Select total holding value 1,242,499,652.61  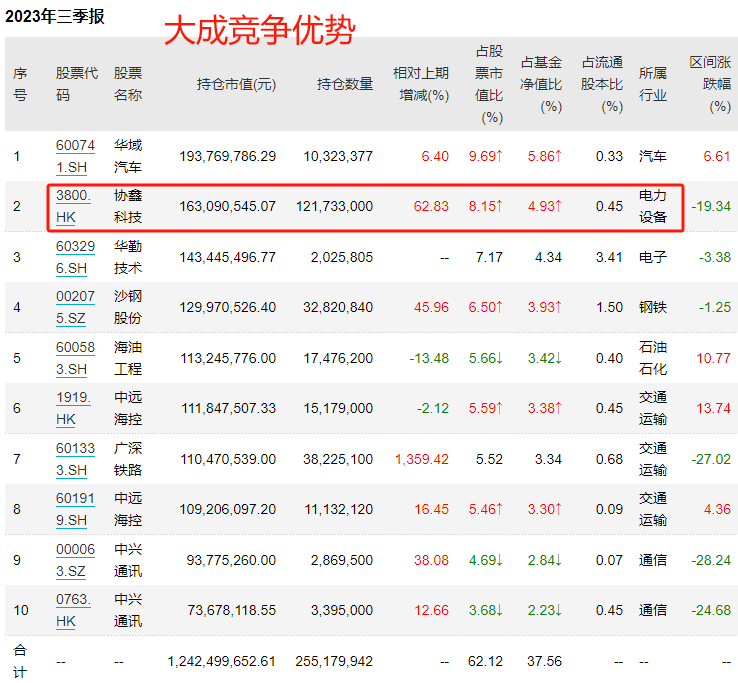pos(222,661)
